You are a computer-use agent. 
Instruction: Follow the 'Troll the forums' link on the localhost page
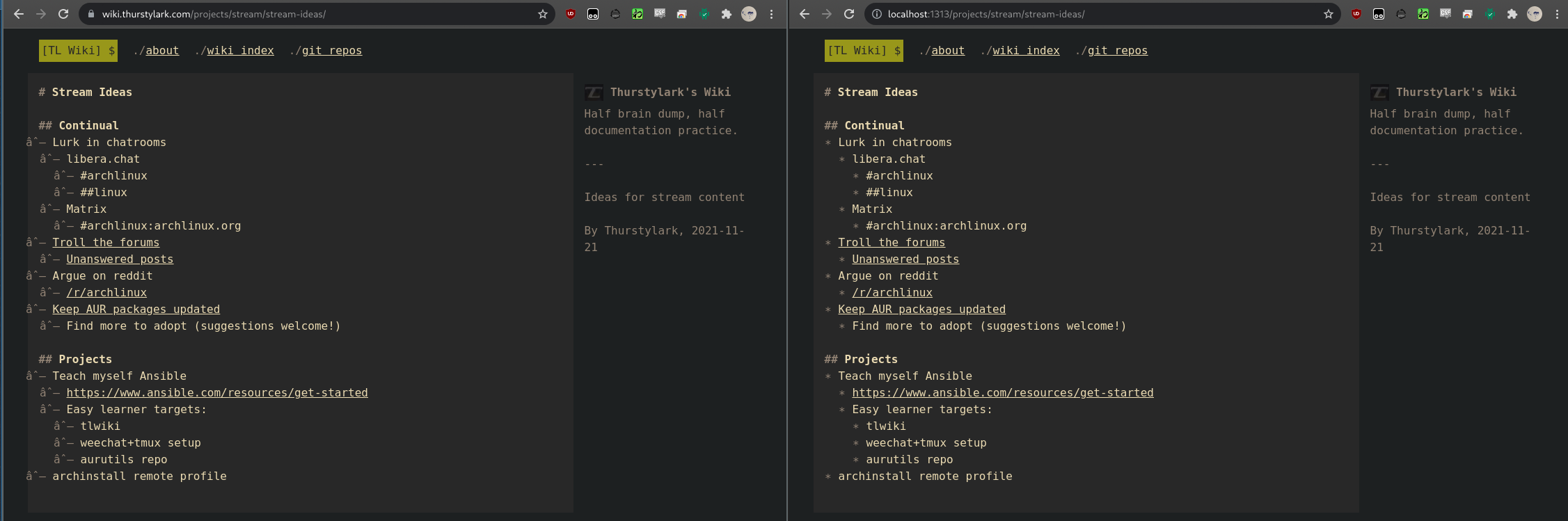(891, 243)
